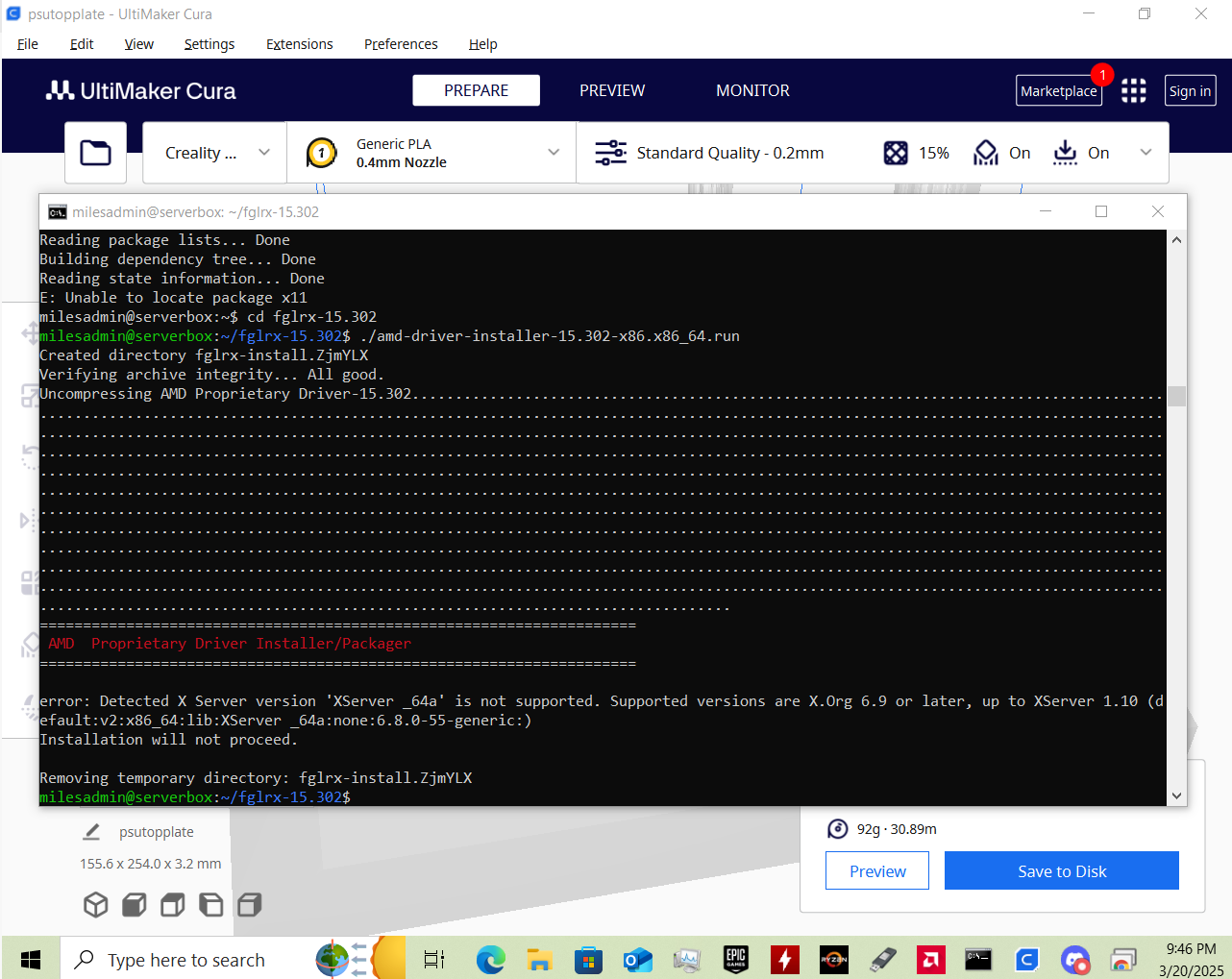Click the infill 15% setting icon

[x=896, y=153]
